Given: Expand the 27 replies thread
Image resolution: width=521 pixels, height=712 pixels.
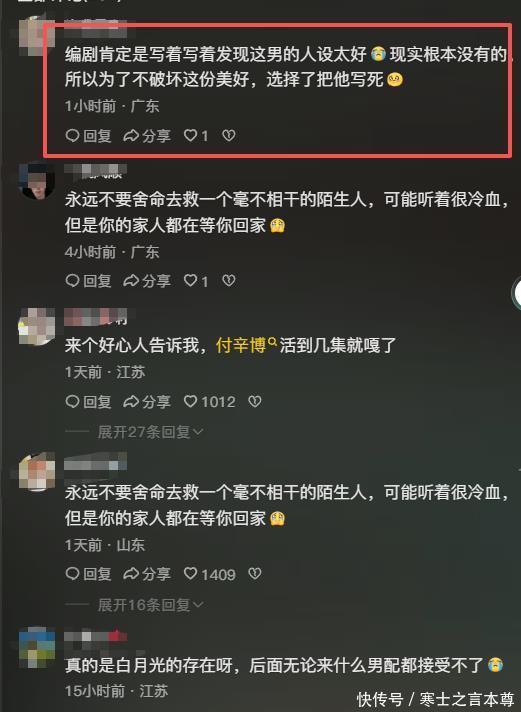Looking at the screenshot, I should (x=150, y=431).
